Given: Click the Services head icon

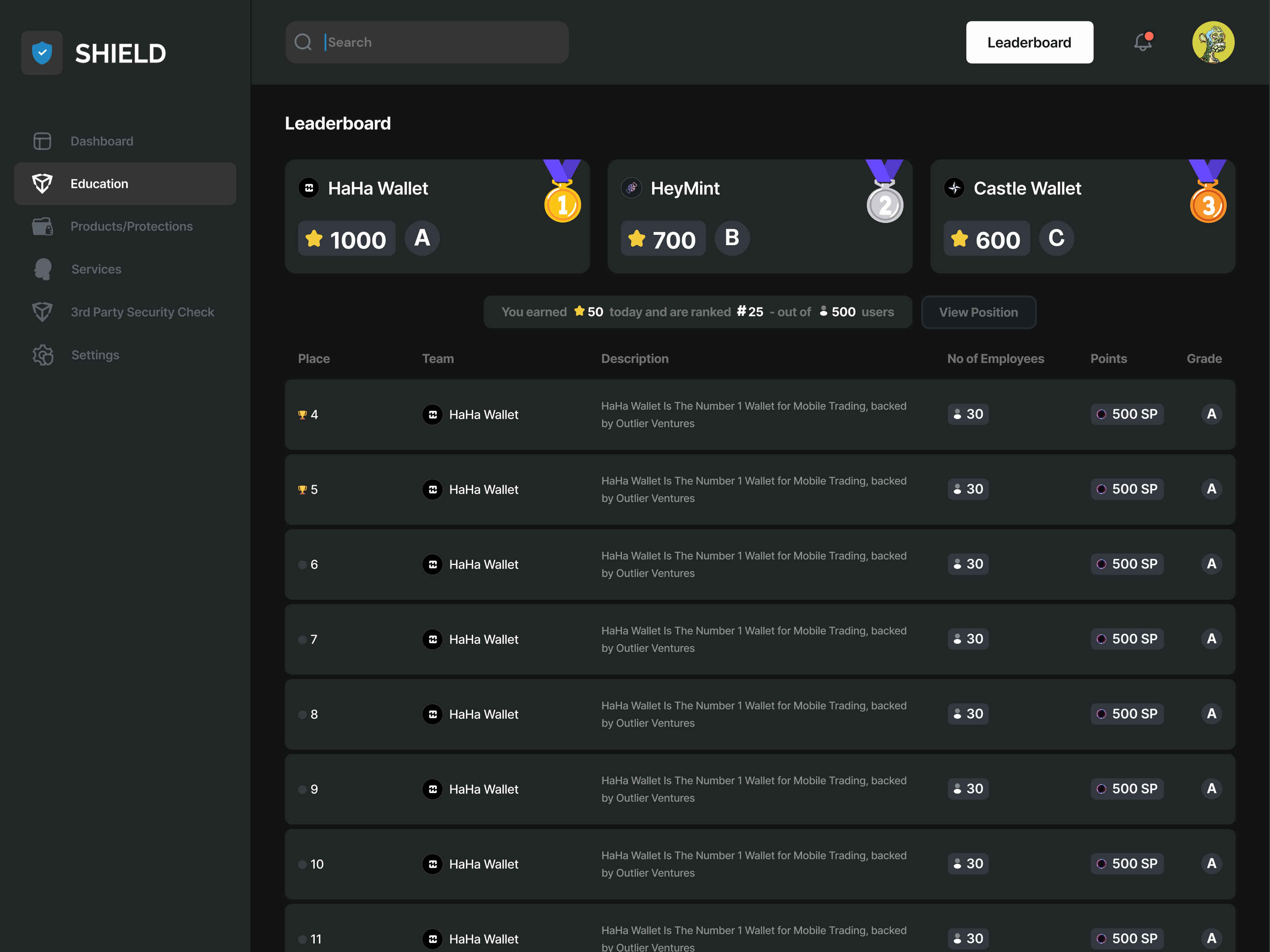Looking at the screenshot, I should click(42, 269).
